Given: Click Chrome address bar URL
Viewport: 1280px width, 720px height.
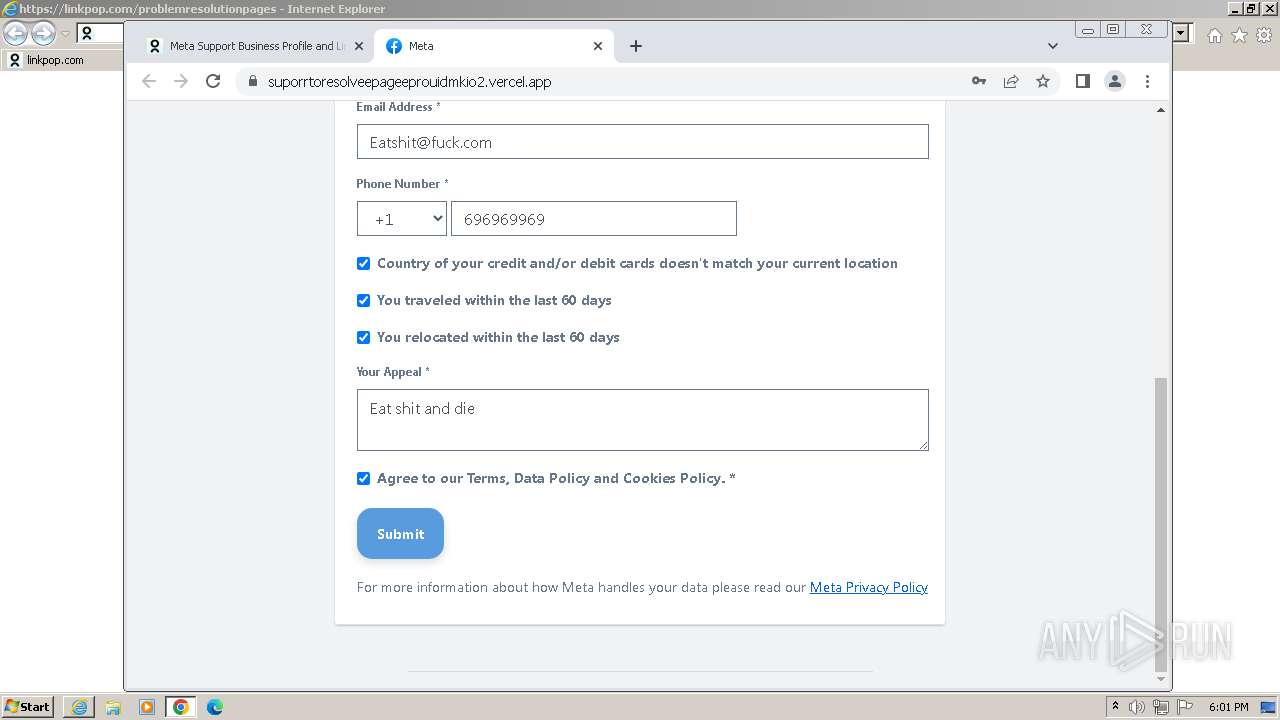Looking at the screenshot, I should coord(410,82).
